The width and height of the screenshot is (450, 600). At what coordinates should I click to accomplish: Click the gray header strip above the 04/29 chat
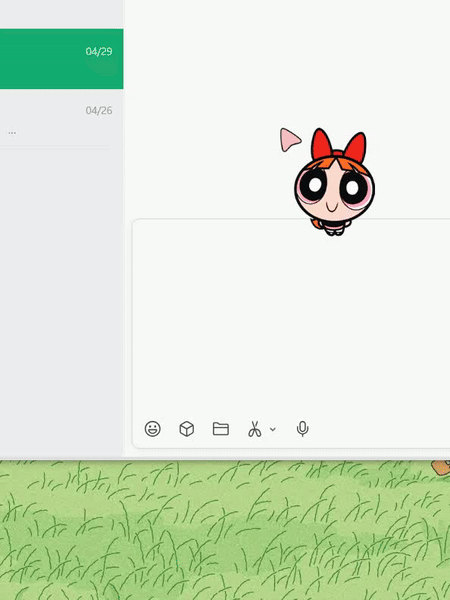point(62,14)
